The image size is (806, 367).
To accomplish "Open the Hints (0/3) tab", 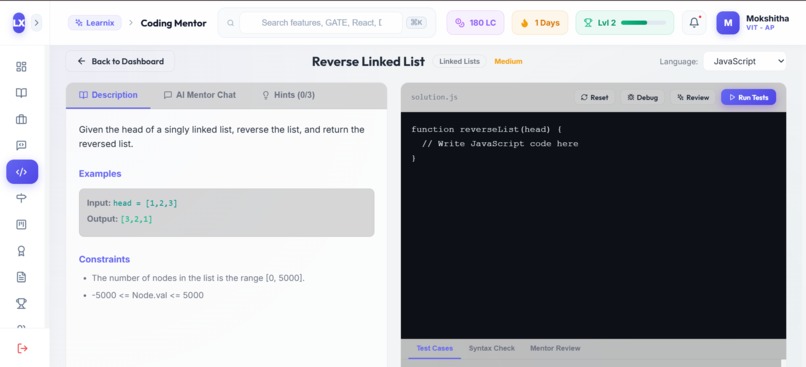I will pyautogui.click(x=288, y=95).
